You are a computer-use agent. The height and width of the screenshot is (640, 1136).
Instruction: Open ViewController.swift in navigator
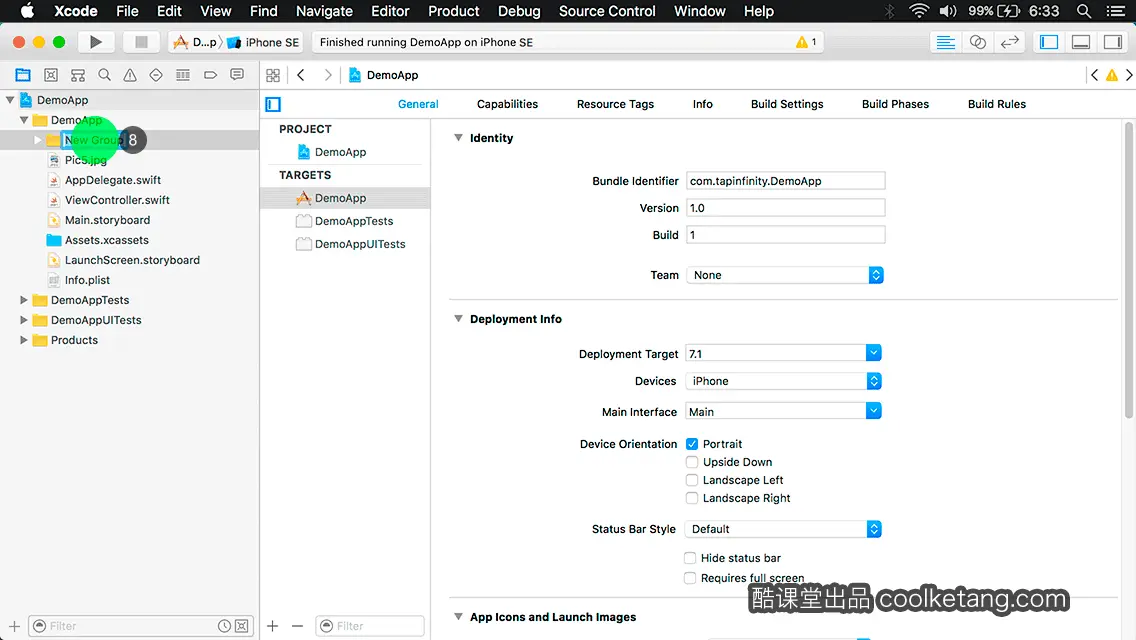[117, 199]
